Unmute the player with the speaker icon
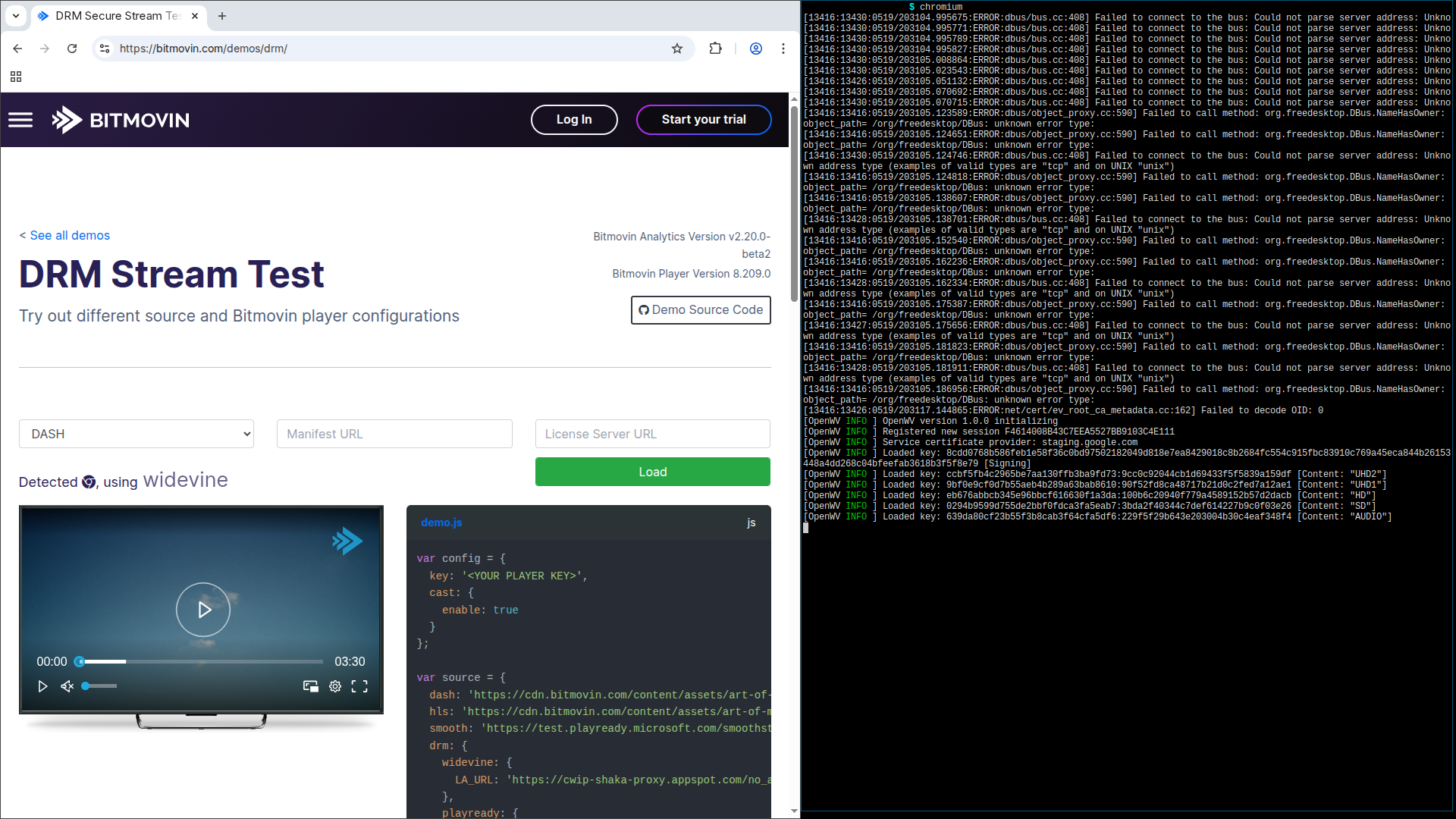The height and width of the screenshot is (819, 1456). pos(67,686)
